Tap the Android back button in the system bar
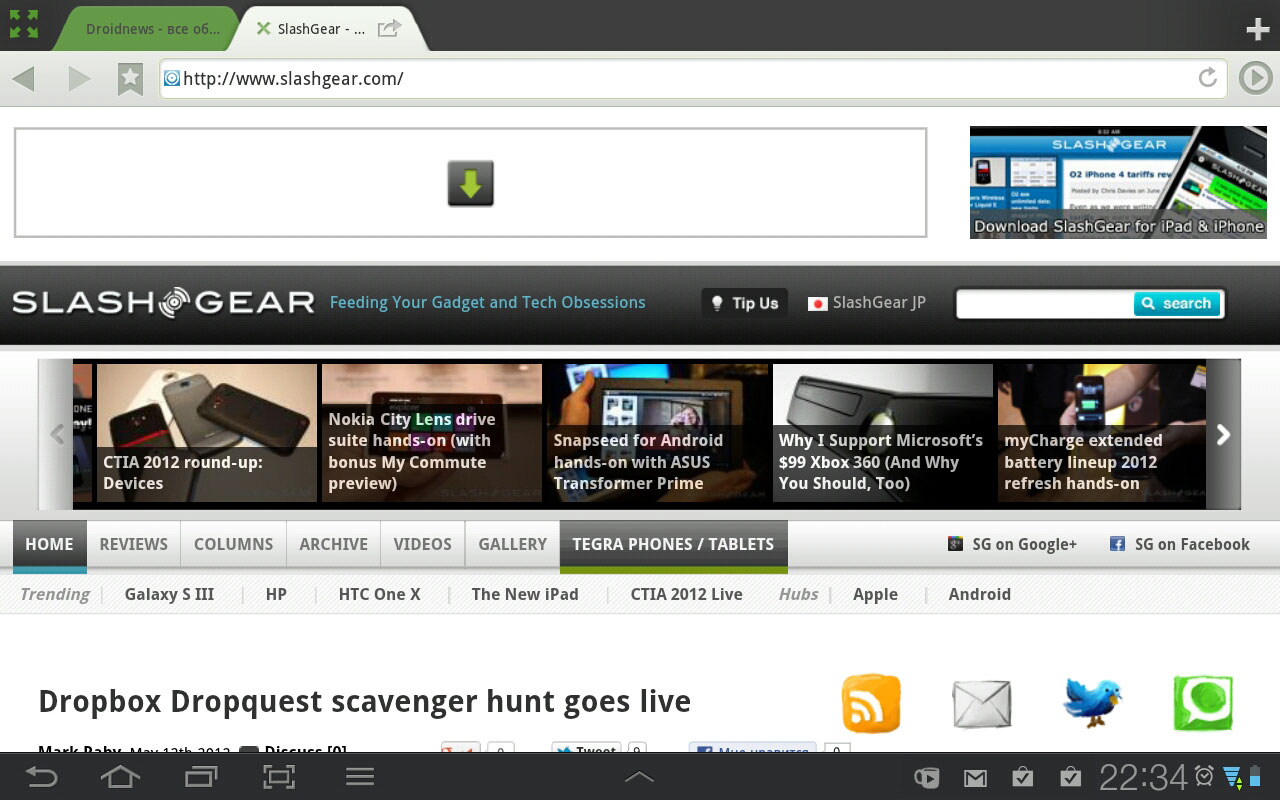 pos(41,777)
